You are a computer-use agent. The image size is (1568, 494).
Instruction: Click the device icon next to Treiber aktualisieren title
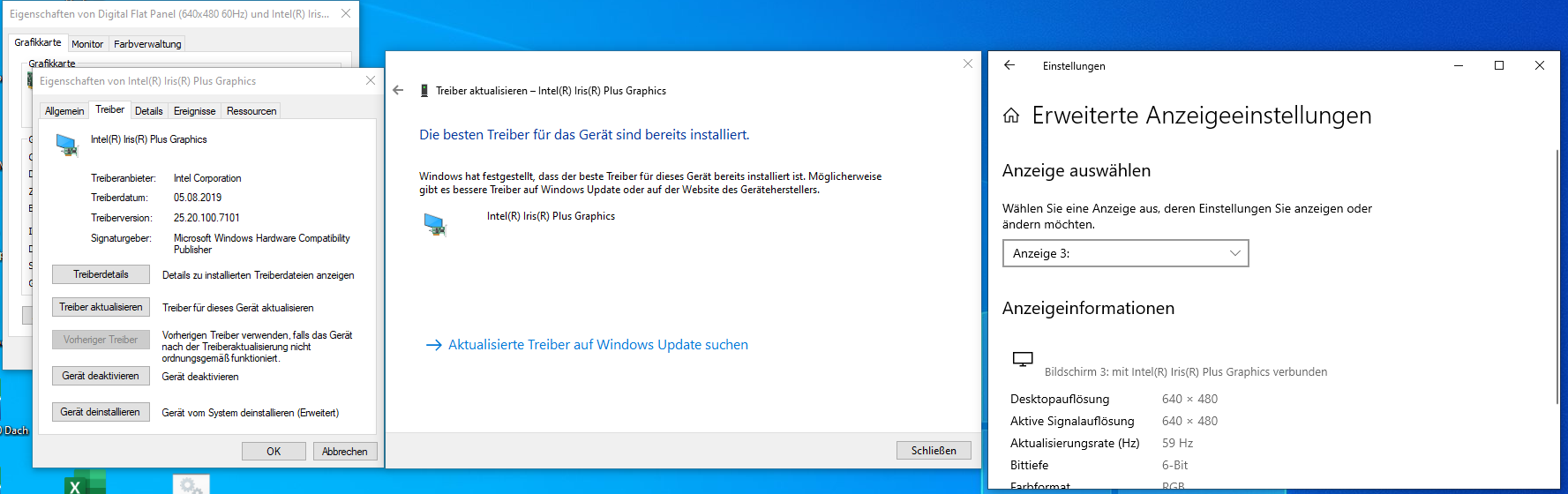(x=424, y=91)
